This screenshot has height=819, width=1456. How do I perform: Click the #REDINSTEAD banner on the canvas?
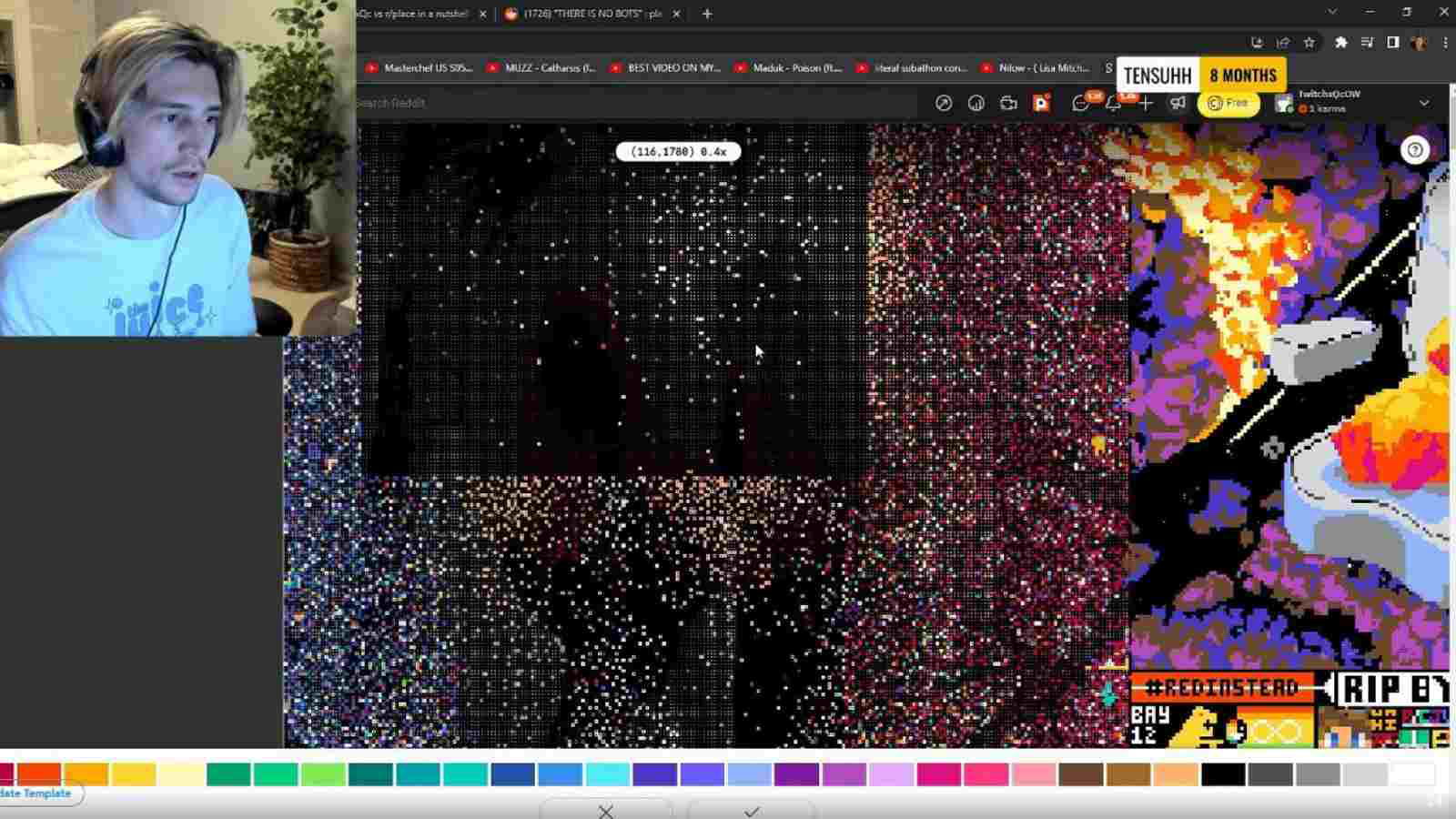pos(1222,687)
